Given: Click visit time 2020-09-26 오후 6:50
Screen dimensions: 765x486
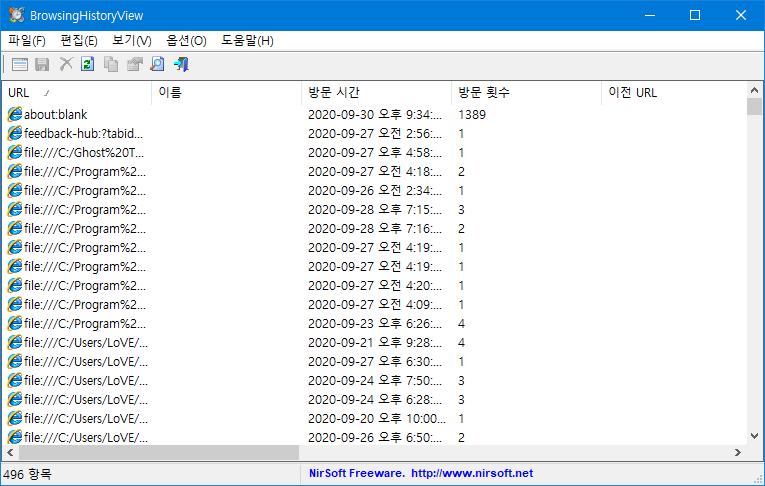Looking at the screenshot, I should point(375,438).
